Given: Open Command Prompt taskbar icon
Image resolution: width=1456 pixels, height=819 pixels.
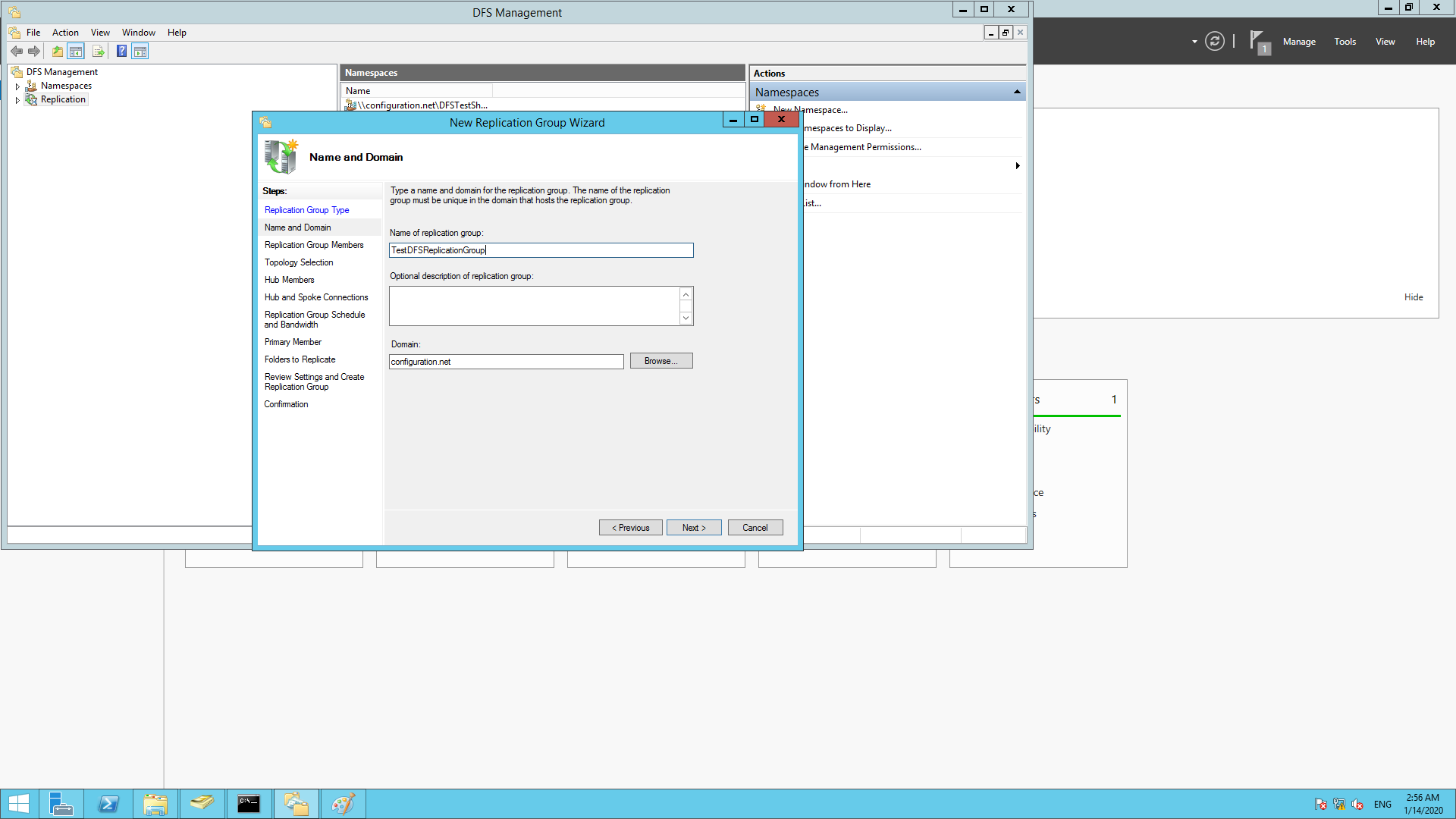Looking at the screenshot, I should tap(249, 804).
